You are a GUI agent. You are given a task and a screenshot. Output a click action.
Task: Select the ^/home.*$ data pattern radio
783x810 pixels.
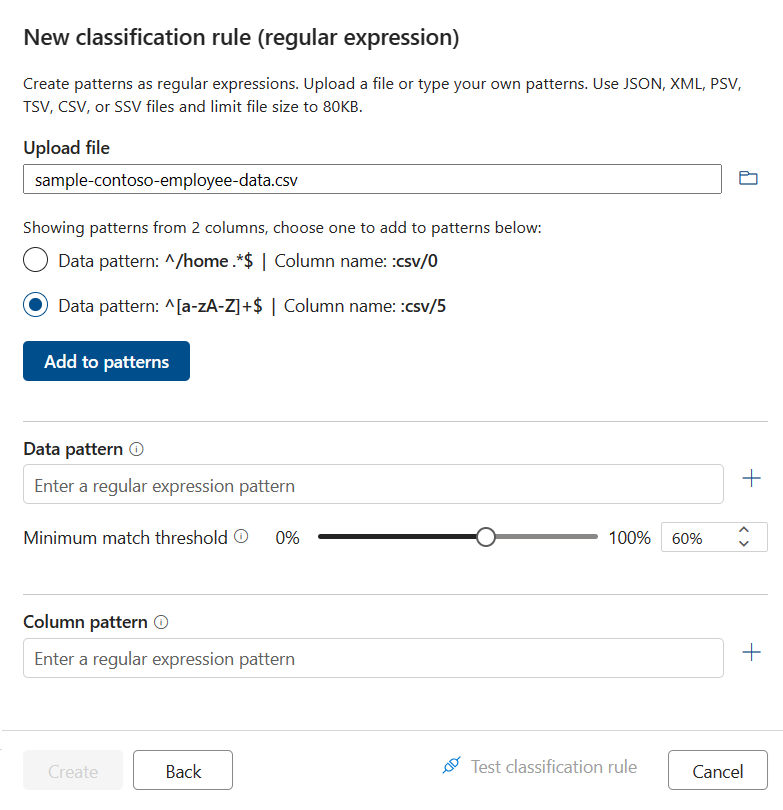tap(36, 260)
